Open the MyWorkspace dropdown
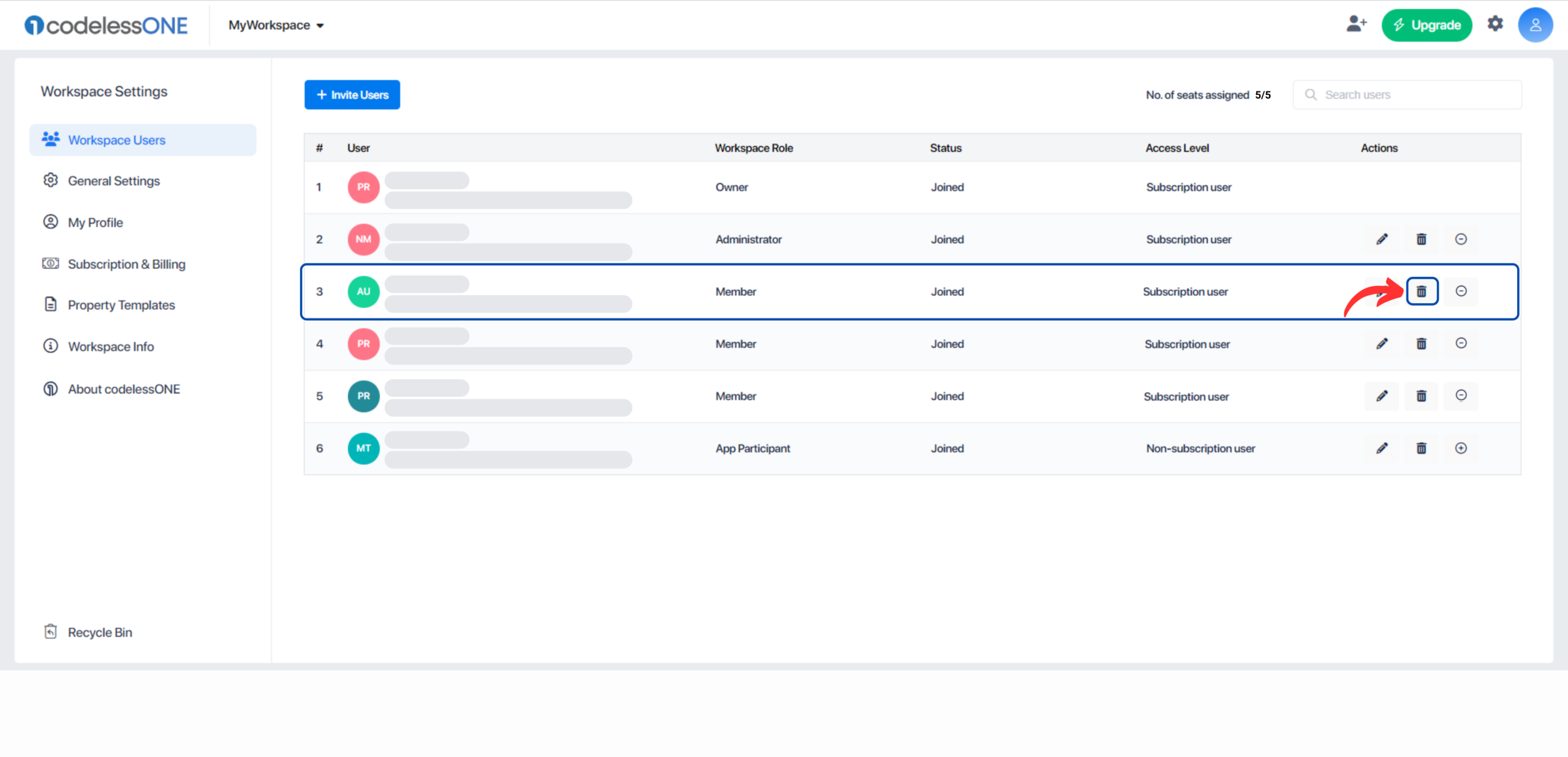This screenshot has height=757, width=1568. [276, 25]
